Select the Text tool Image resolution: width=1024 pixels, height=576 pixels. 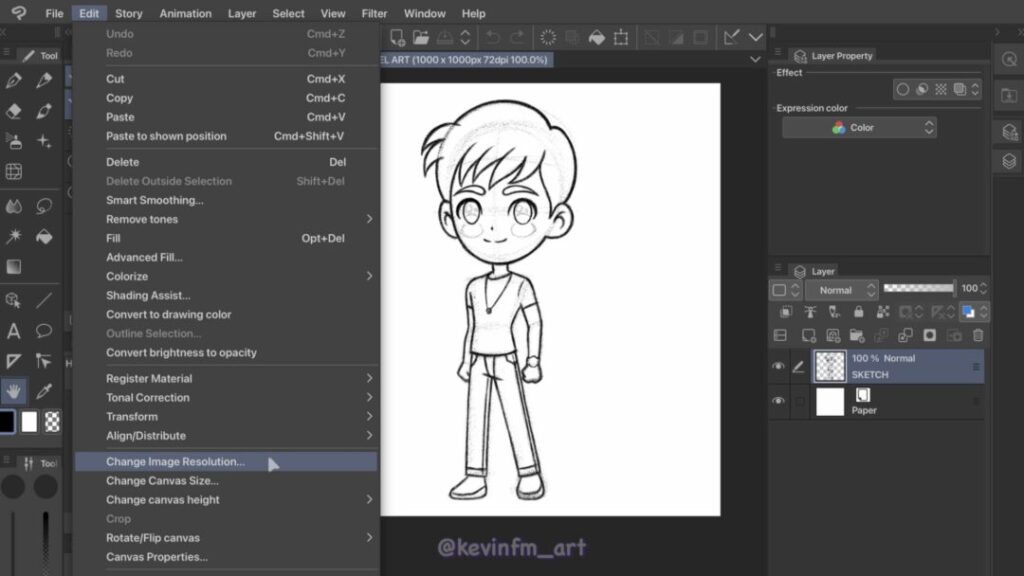point(14,331)
